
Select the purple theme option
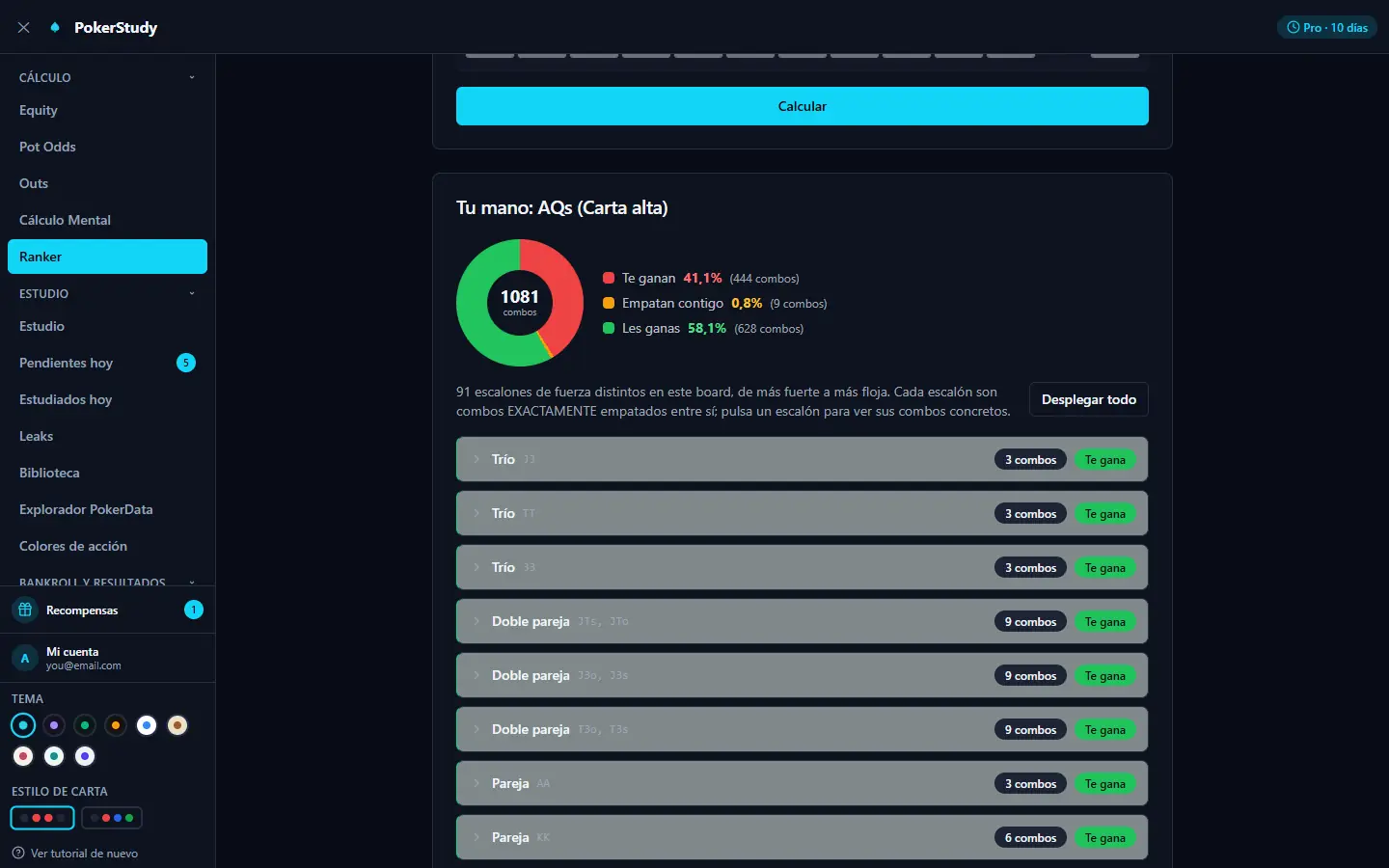pos(54,725)
